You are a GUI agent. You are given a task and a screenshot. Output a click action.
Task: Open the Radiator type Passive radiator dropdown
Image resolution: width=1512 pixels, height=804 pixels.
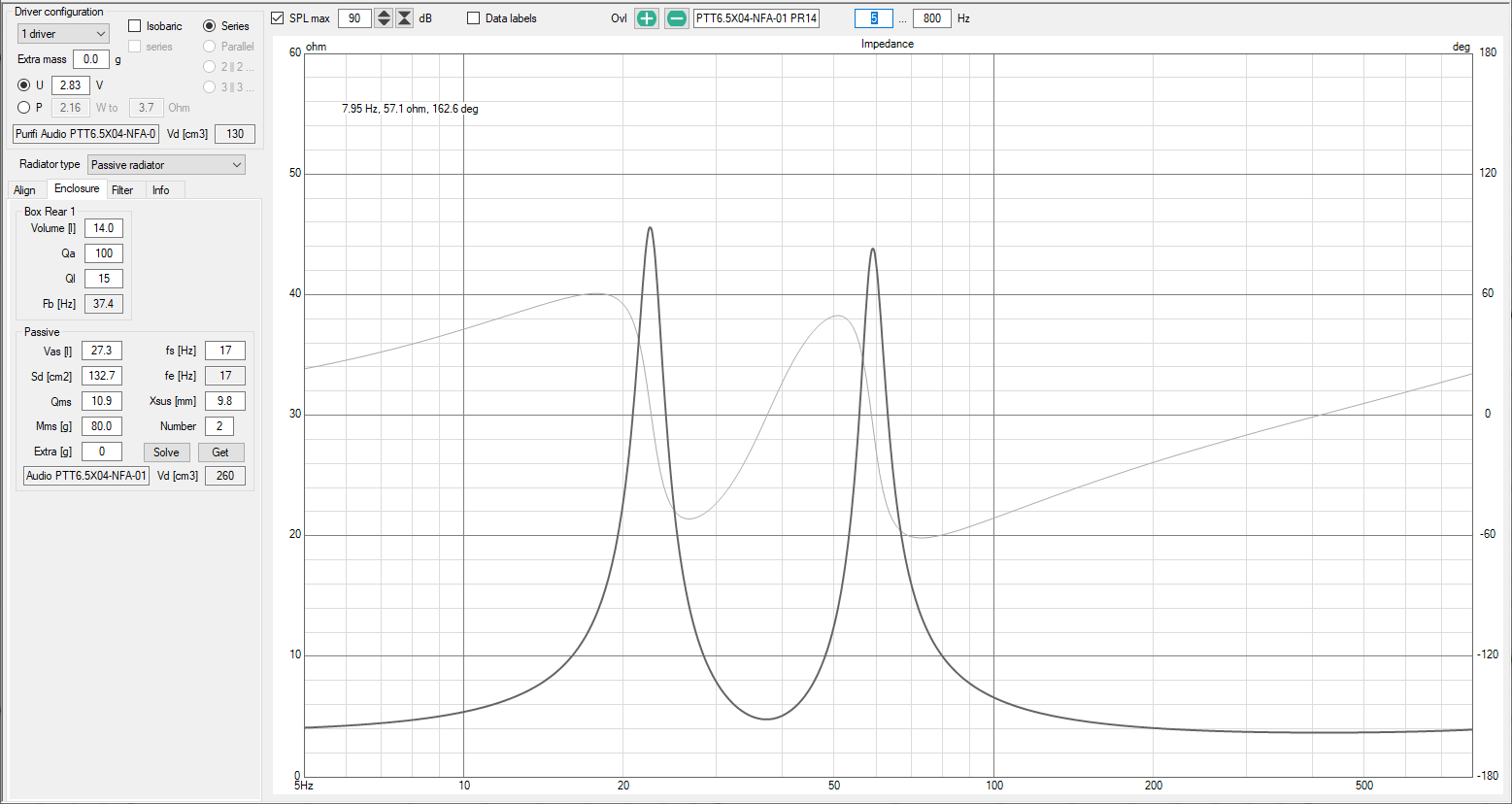[x=166, y=165]
